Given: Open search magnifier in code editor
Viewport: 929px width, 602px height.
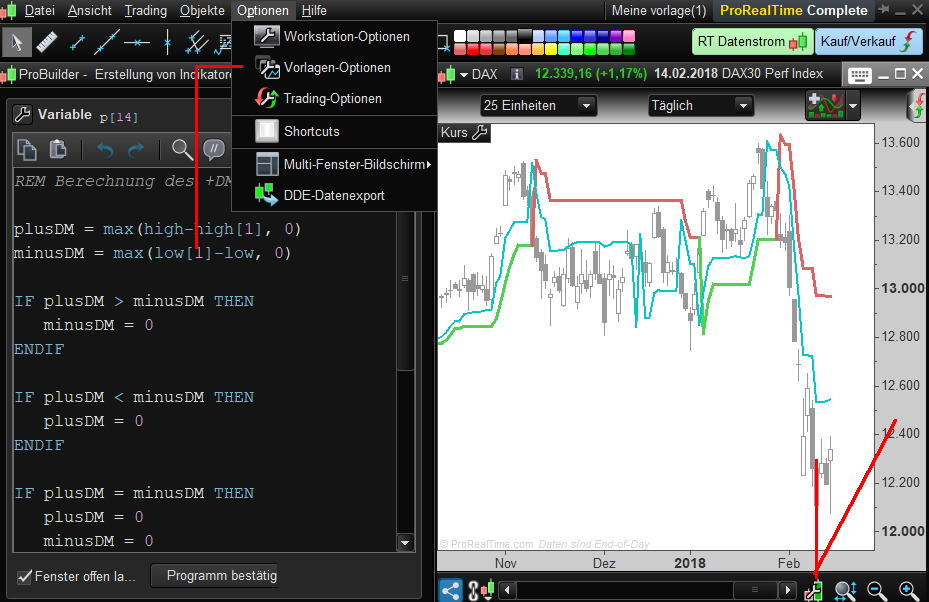Looking at the screenshot, I should click(182, 150).
